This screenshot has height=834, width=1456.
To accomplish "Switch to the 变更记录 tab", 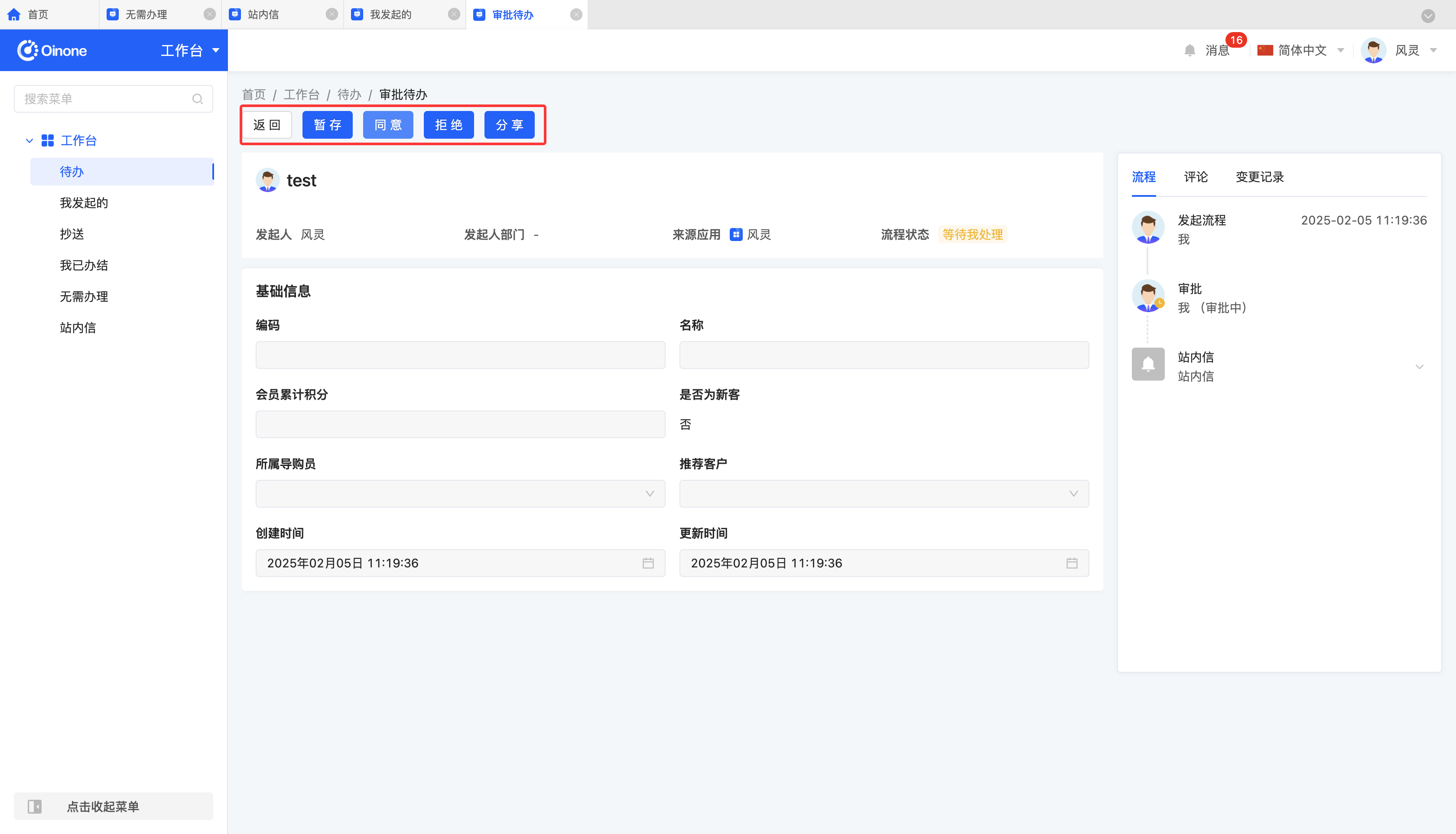I will click(x=1259, y=177).
